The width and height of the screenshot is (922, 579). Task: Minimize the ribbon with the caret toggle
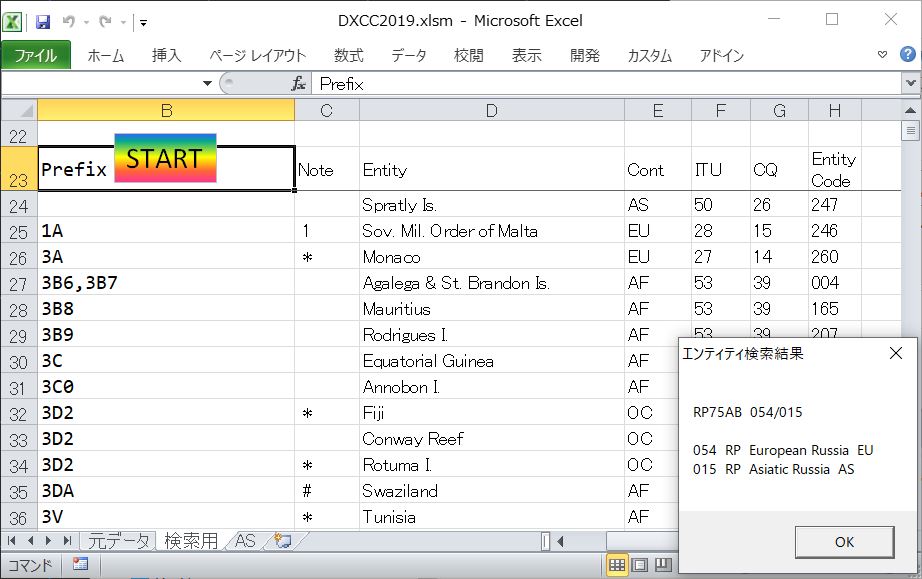(882, 55)
